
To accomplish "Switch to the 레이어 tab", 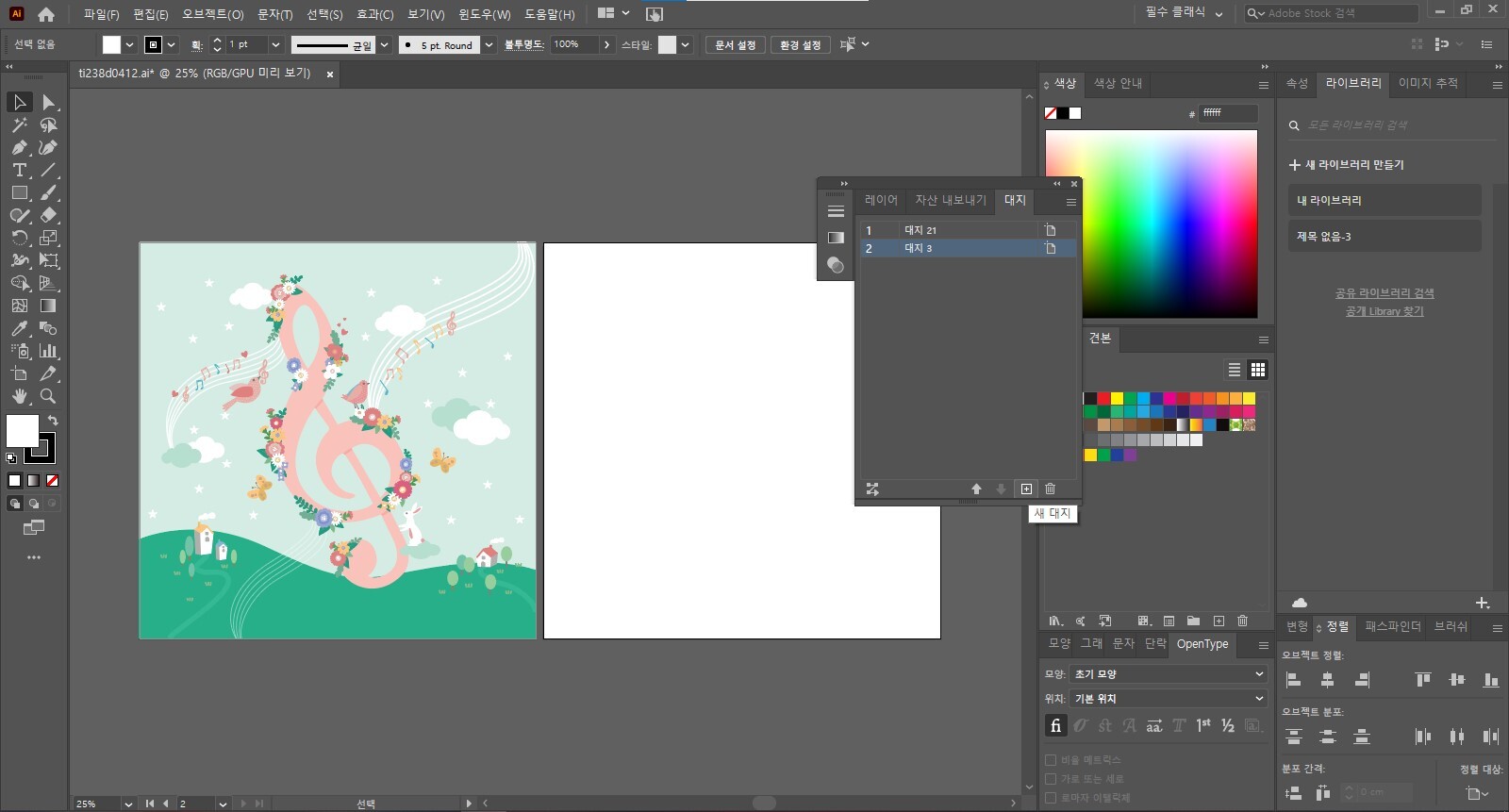I will pyautogui.click(x=881, y=200).
